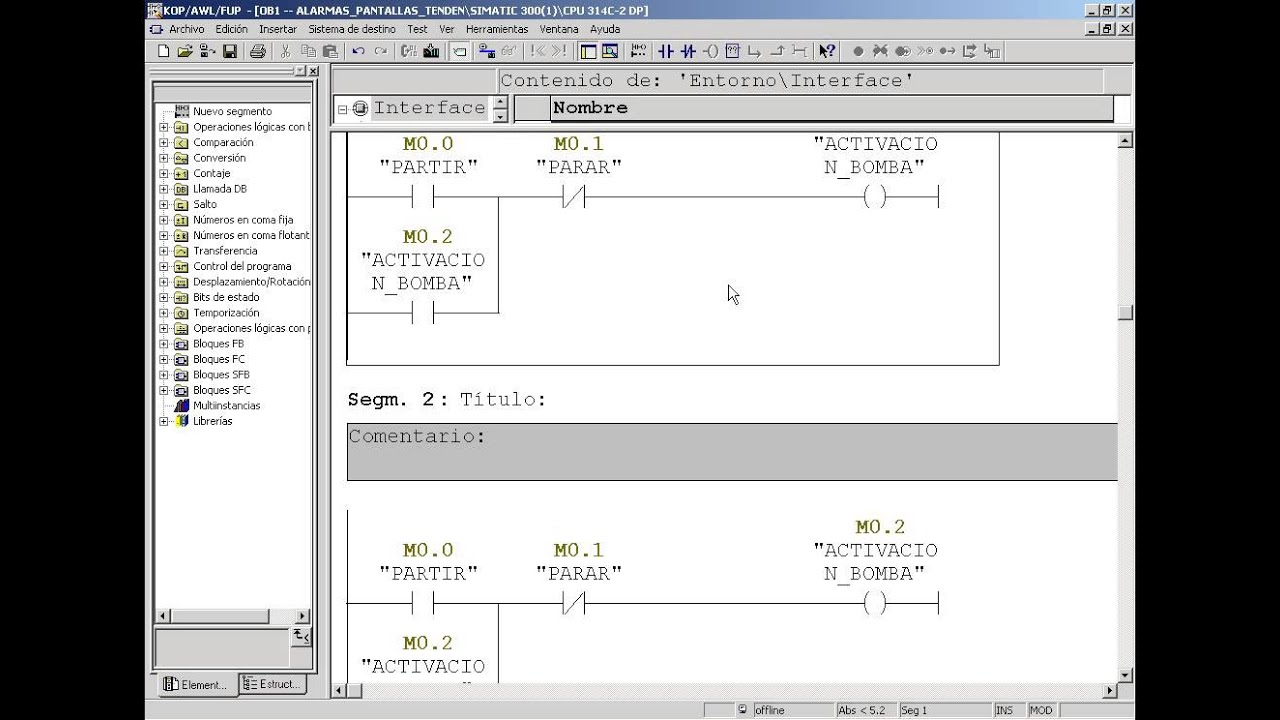Screen dimensions: 1280x720
Task: Click the Copy toolbar icon
Action: [x=308, y=51]
